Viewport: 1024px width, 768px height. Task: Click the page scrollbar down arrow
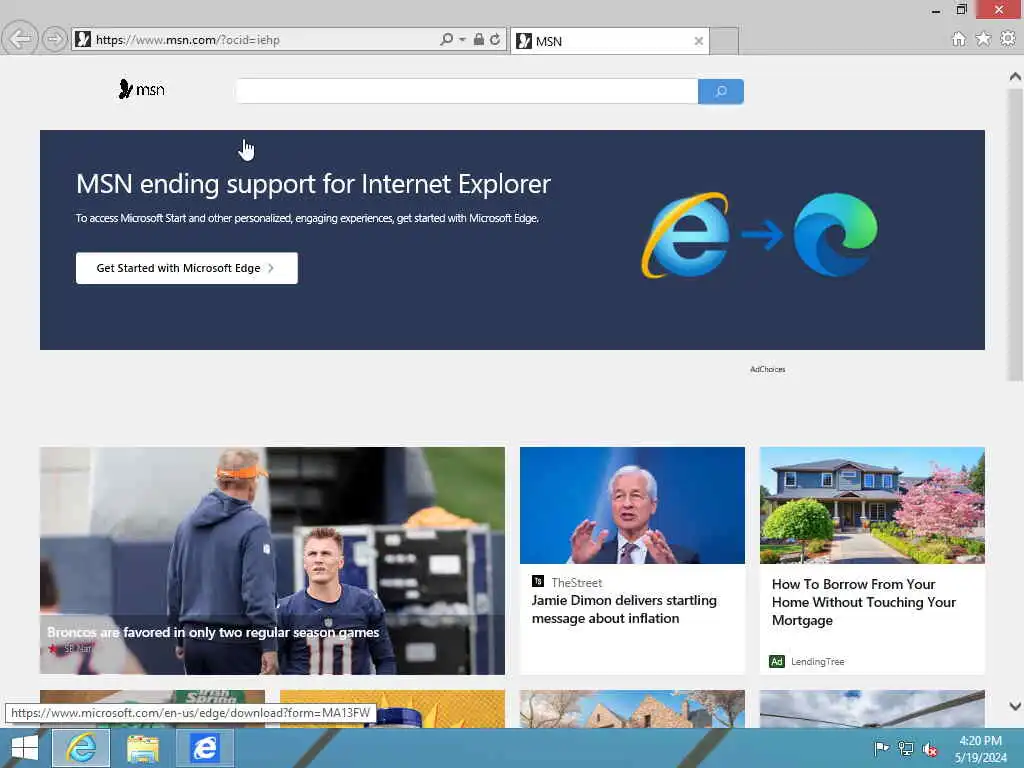coord(1015,706)
